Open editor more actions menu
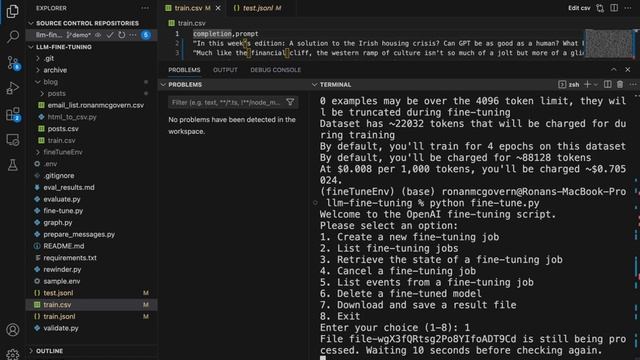The image size is (640, 360). point(628,8)
